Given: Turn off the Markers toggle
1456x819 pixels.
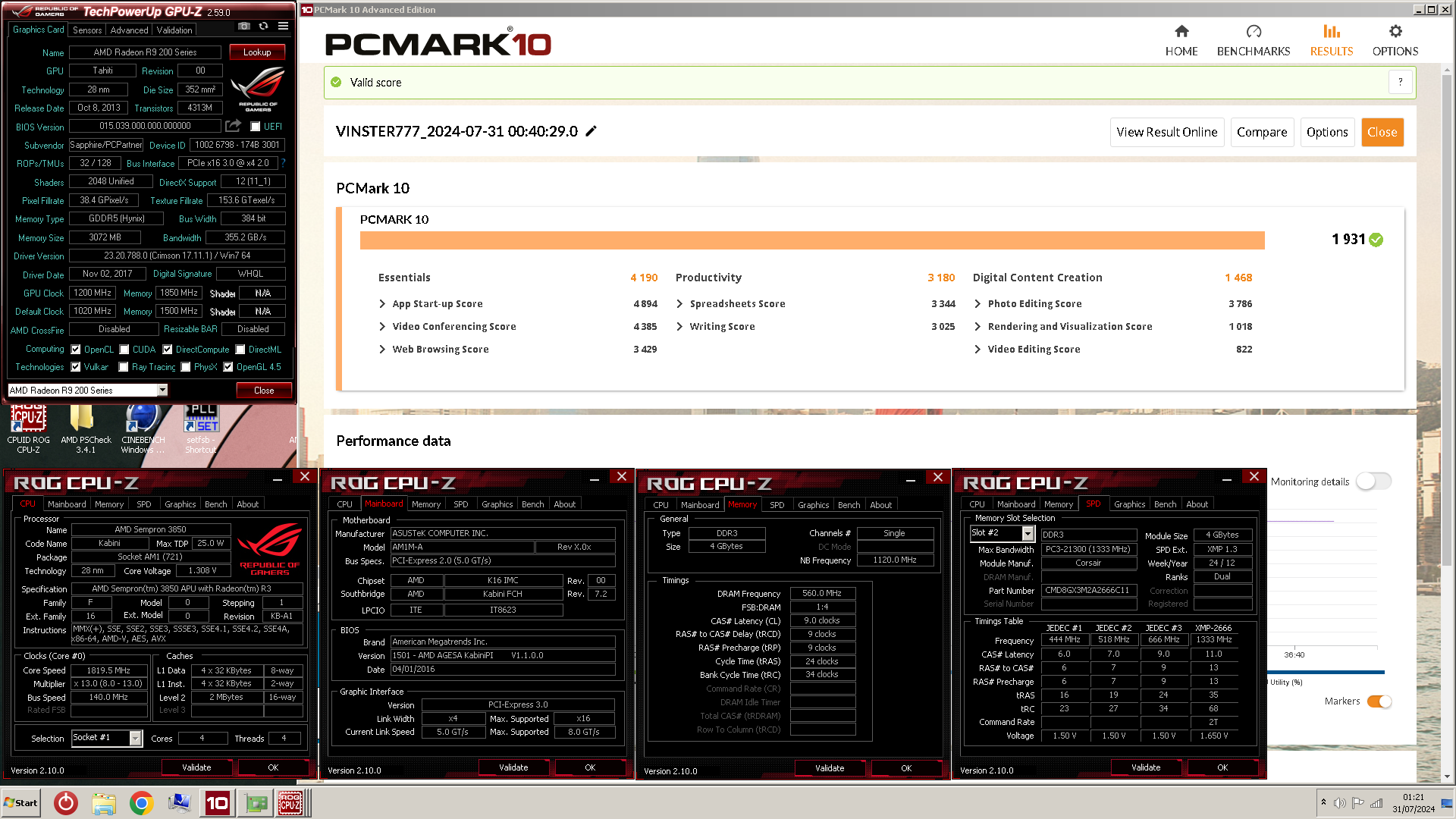Looking at the screenshot, I should (x=1379, y=701).
